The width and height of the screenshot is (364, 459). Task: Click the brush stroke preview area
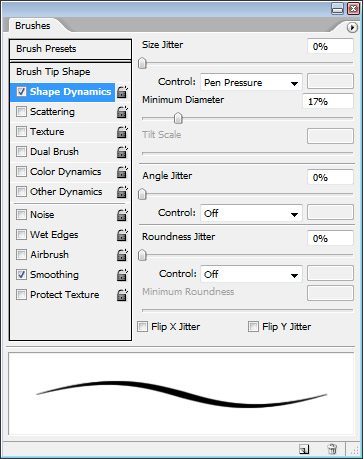point(181,394)
